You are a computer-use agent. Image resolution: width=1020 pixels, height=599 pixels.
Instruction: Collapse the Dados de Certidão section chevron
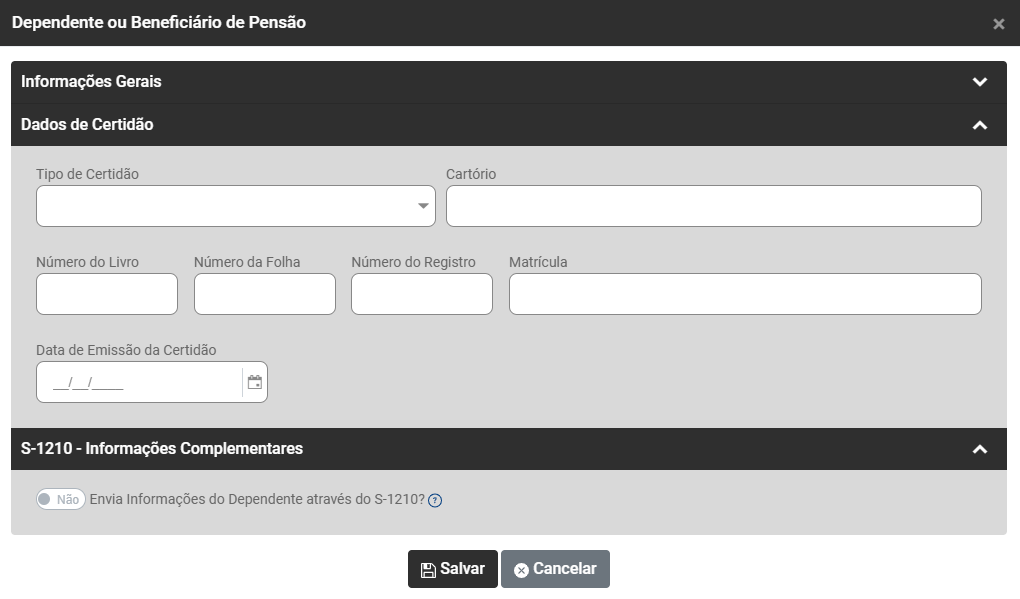click(x=980, y=125)
